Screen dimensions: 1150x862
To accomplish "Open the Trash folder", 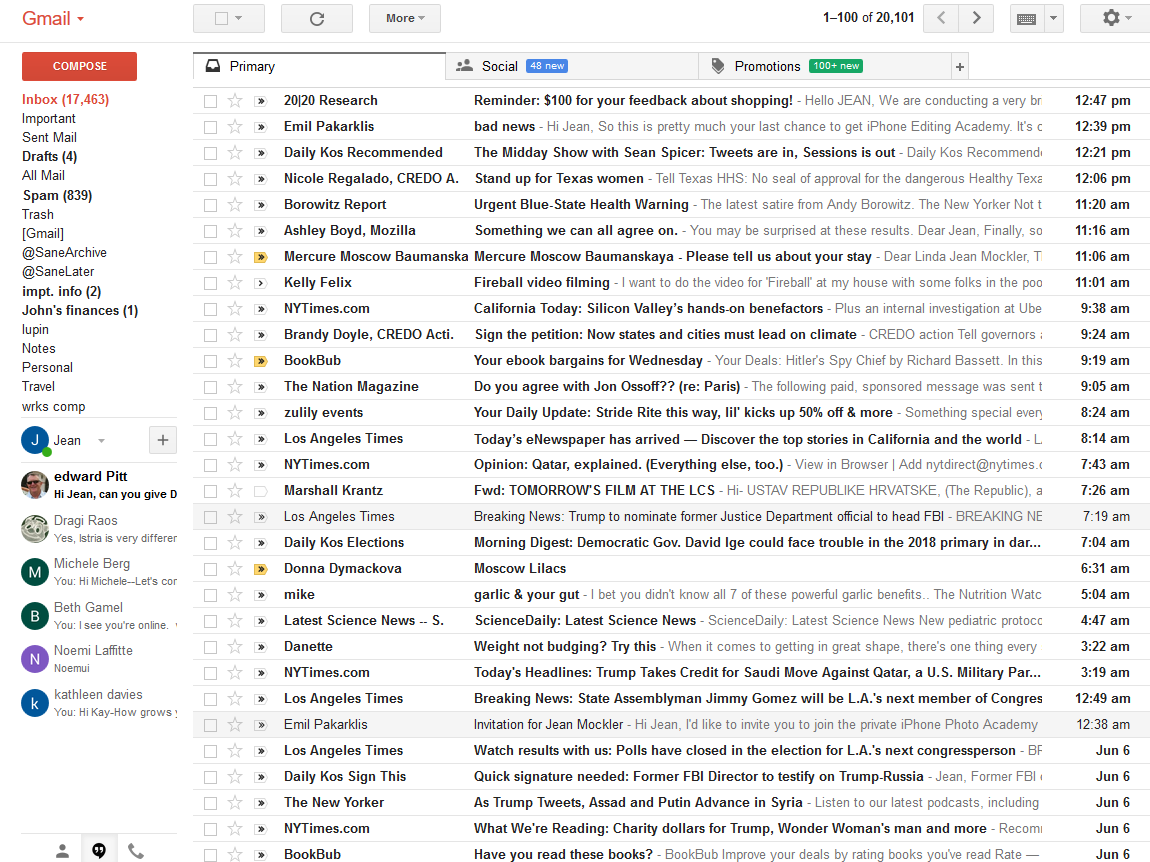I will (37, 214).
